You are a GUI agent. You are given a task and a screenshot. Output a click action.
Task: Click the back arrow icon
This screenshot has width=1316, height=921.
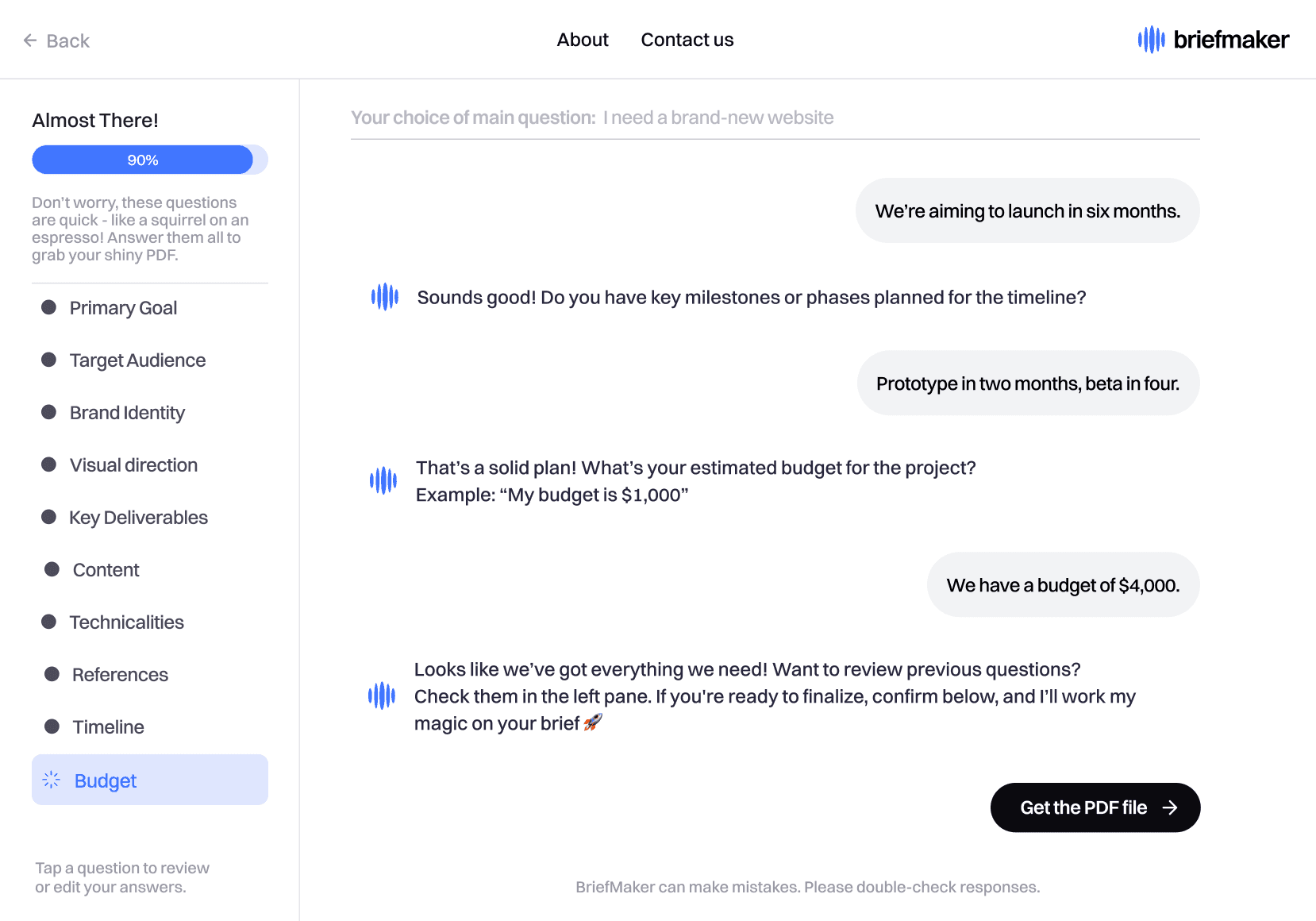(30, 40)
